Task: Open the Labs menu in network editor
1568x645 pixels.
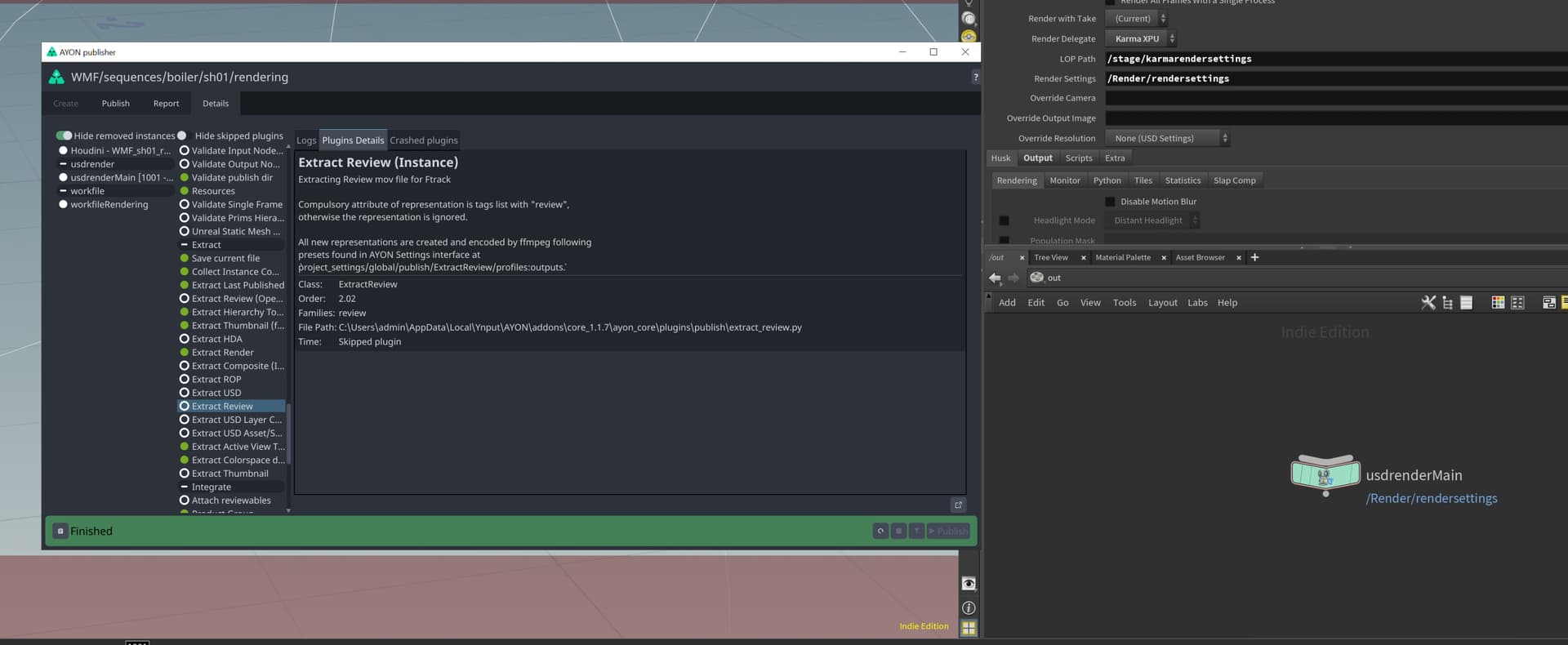Action: [1197, 303]
